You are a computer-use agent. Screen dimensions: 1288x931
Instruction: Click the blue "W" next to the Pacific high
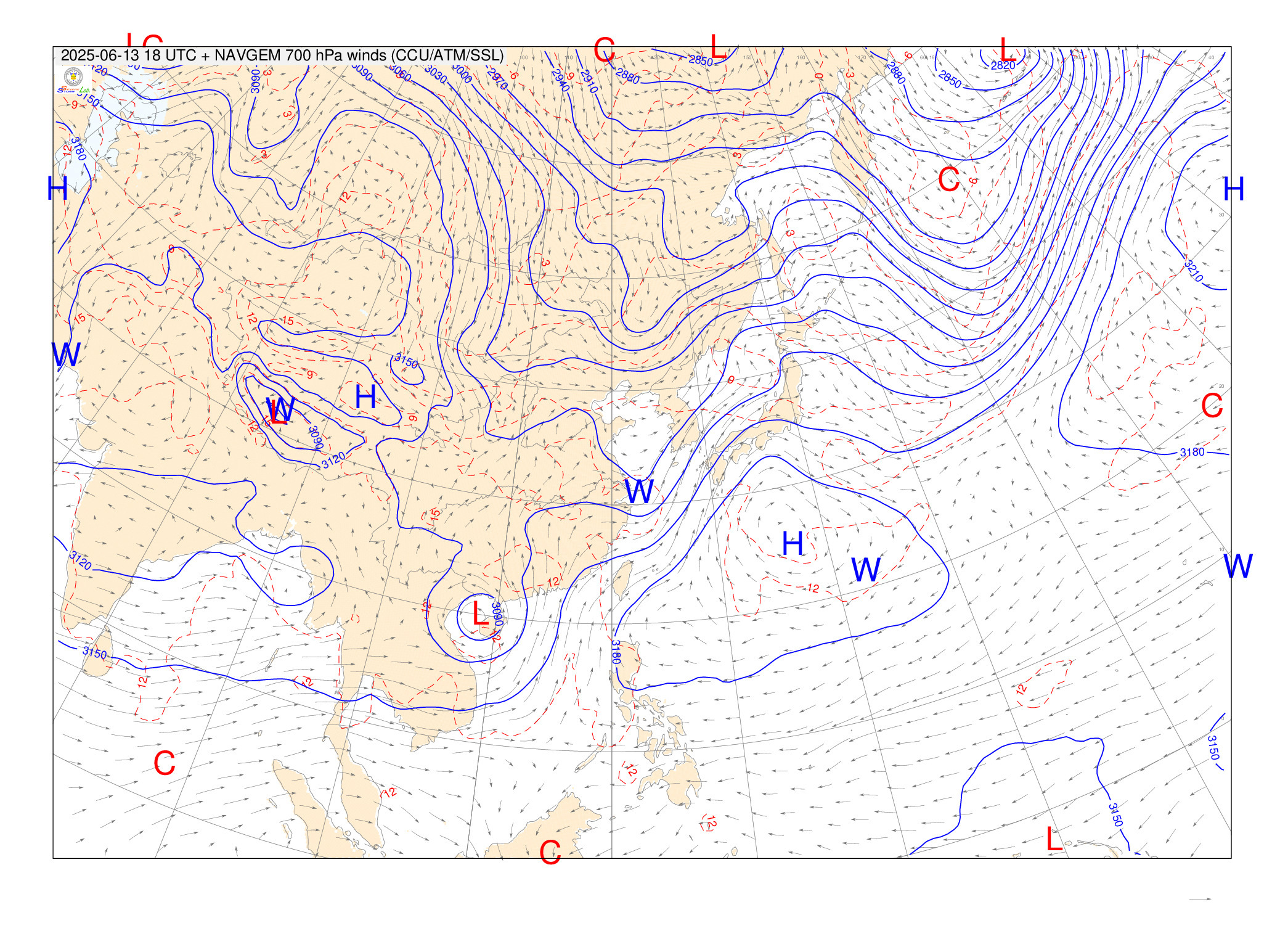[x=866, y=570]
